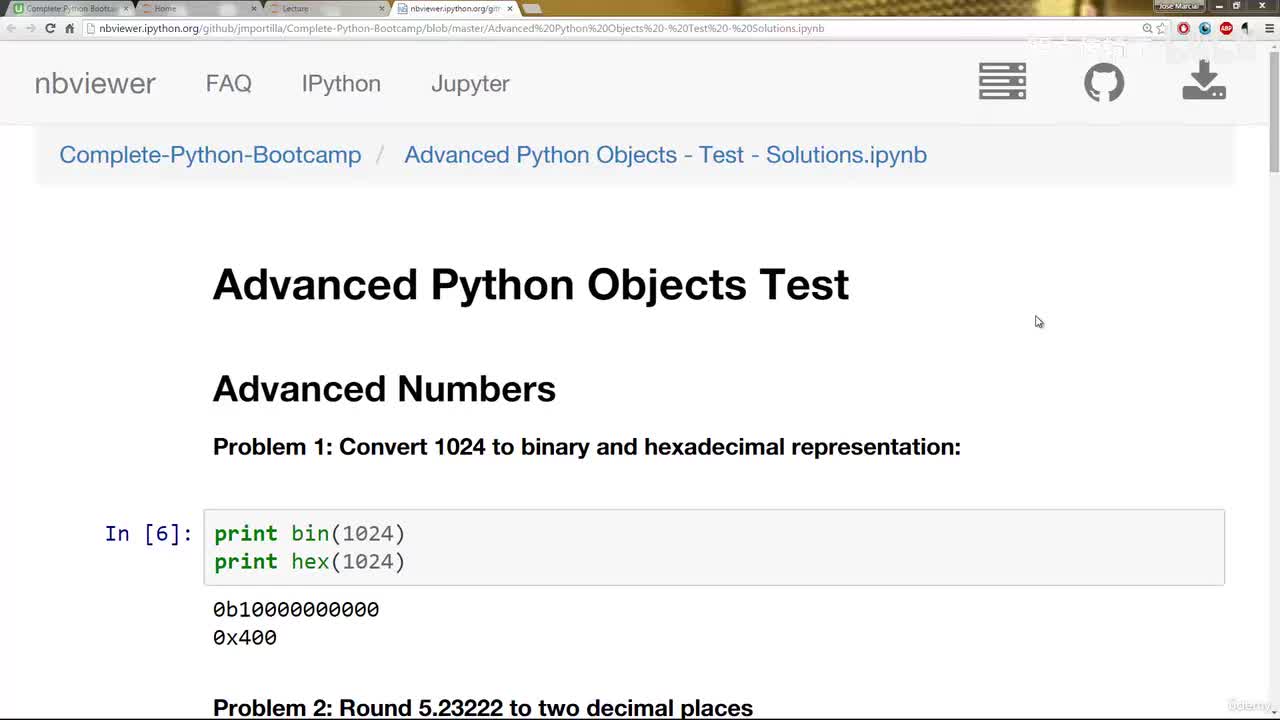Open the nbviewer home logo link
This screenshot has height=720, width=1280.
pyautogui.click(x=95, y=83)
